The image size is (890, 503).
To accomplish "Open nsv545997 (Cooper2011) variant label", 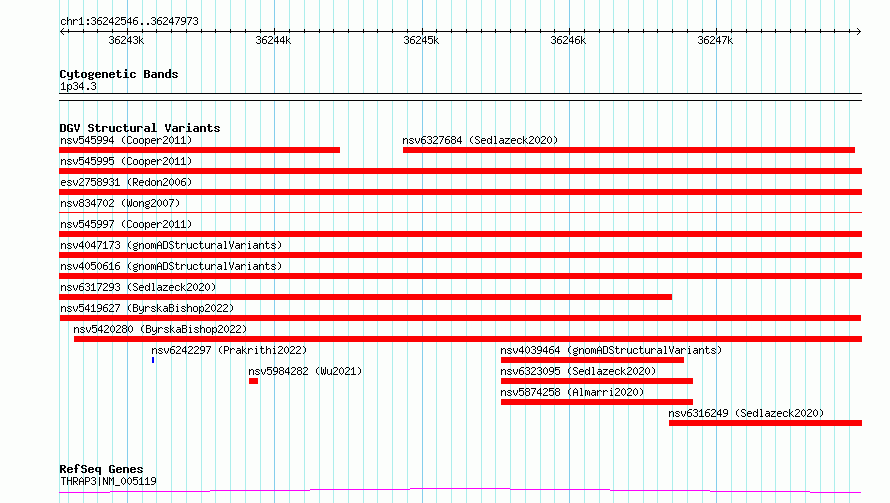I will (x=126, y=224).
